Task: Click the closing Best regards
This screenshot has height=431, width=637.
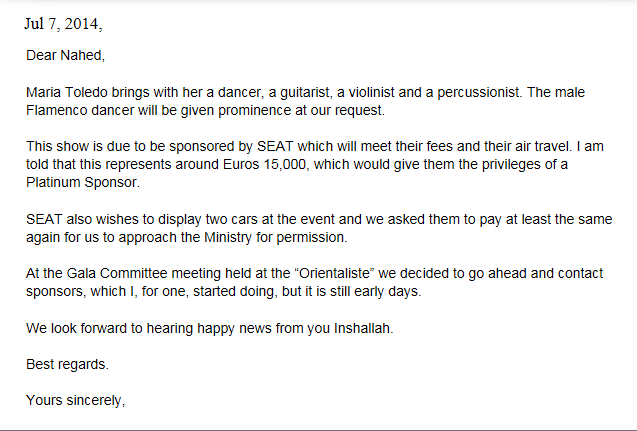Action: (x=67, y=365)
